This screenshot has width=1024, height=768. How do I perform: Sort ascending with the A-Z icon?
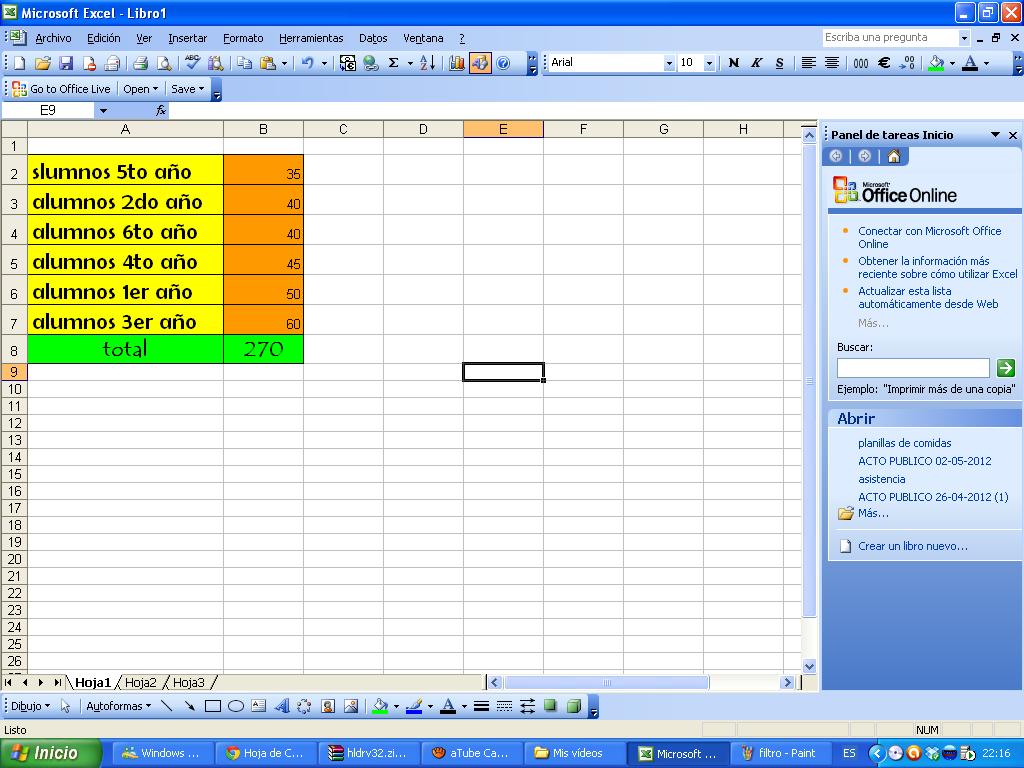(427, 63)
